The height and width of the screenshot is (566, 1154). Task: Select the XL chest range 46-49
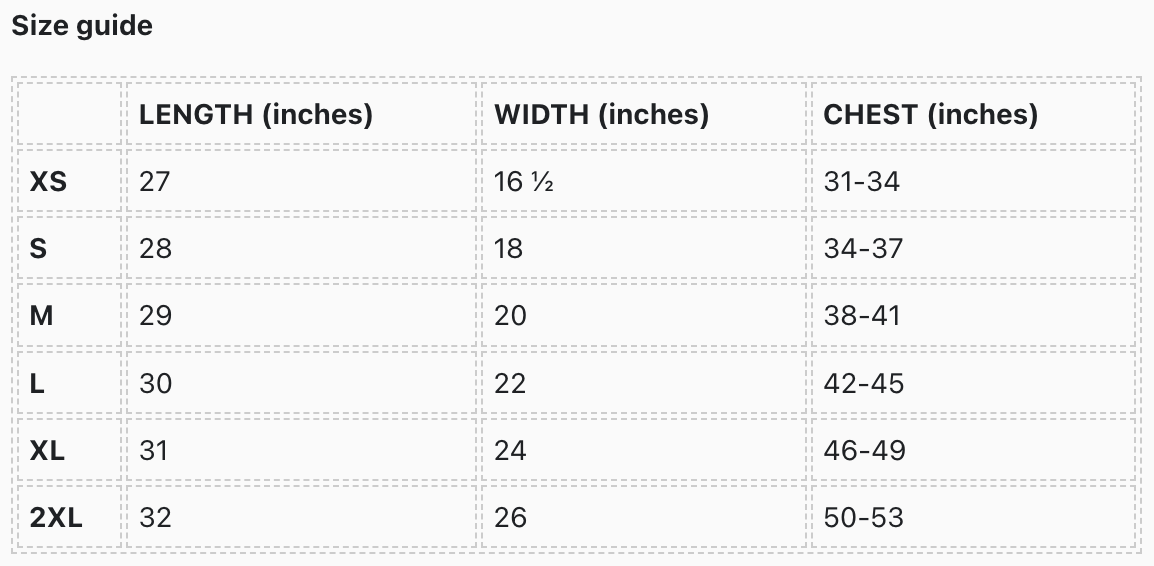[864, 450]
